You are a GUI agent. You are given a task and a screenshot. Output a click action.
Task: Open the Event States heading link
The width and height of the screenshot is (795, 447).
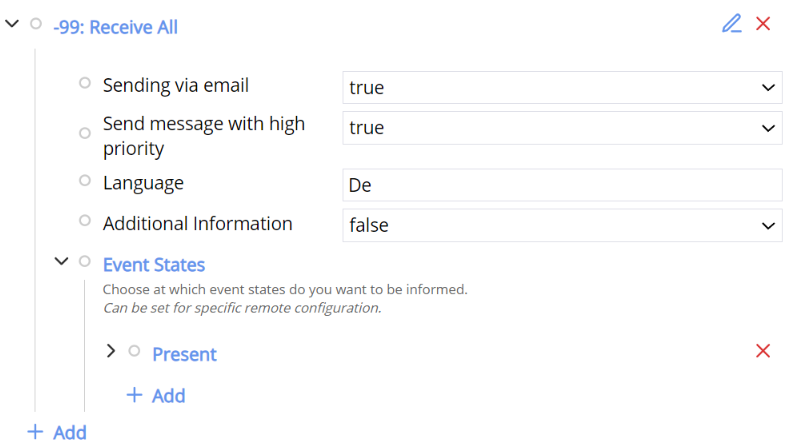tap(154, 265)
